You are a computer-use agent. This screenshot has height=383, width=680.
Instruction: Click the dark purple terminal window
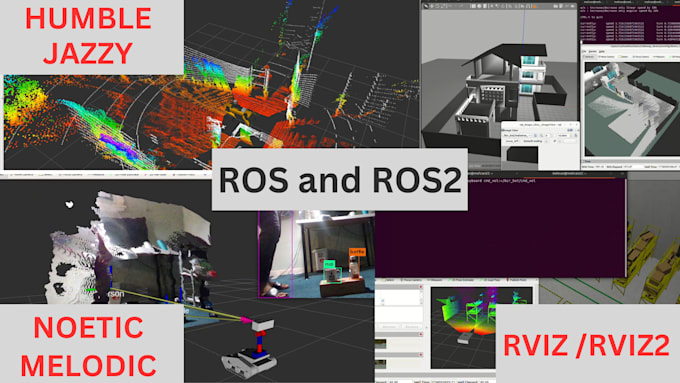tap(501, 226)
